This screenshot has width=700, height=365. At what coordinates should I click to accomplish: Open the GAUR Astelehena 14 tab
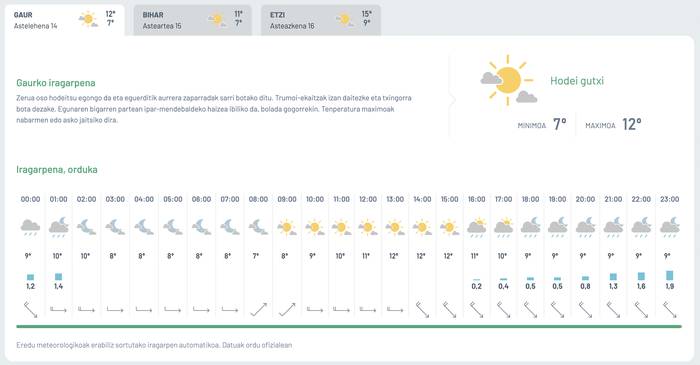click(65, 21)
